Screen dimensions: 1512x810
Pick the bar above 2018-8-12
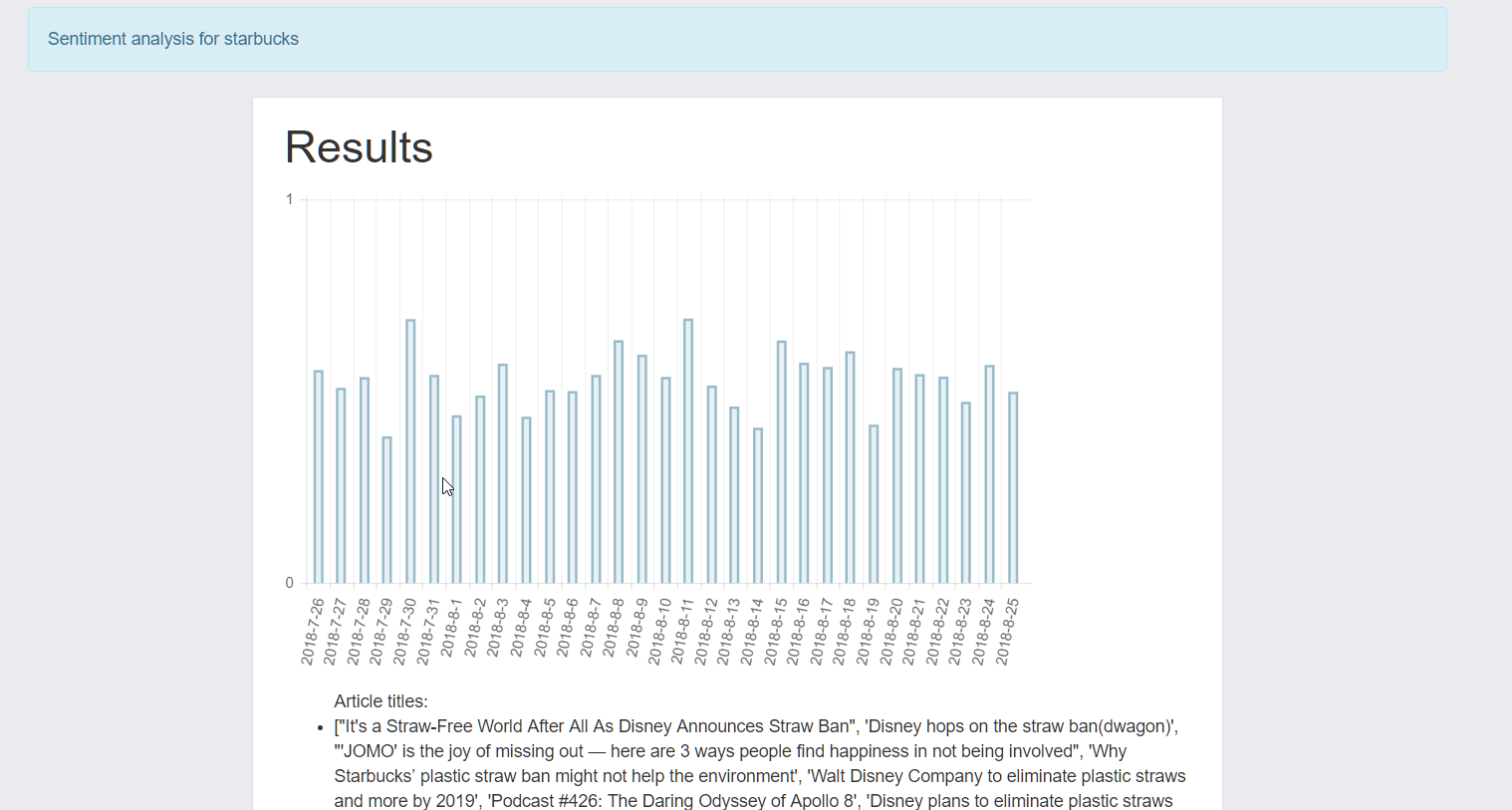pyautogui.click(x=711, y=485)
